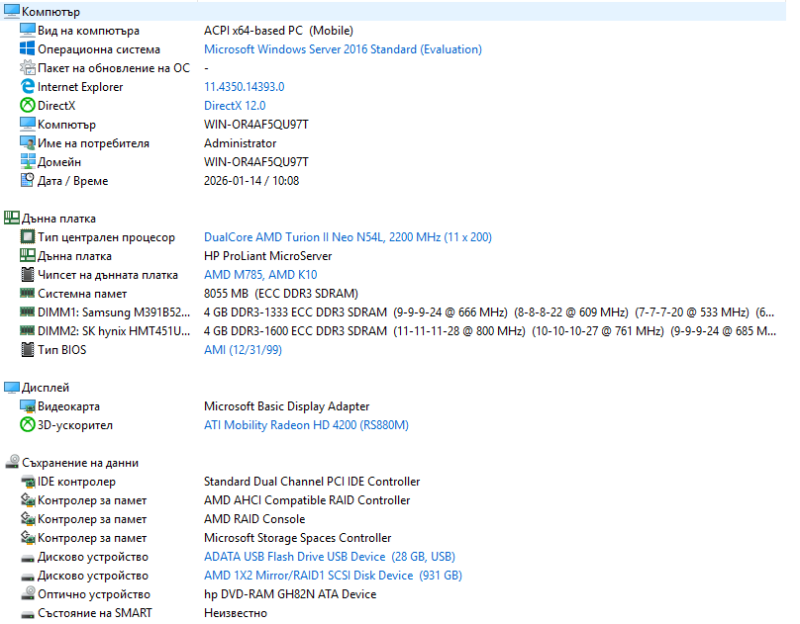The image size is (800, 624).
Task: Click the Дата / Време row icon
Action: [x=27, y=181]
